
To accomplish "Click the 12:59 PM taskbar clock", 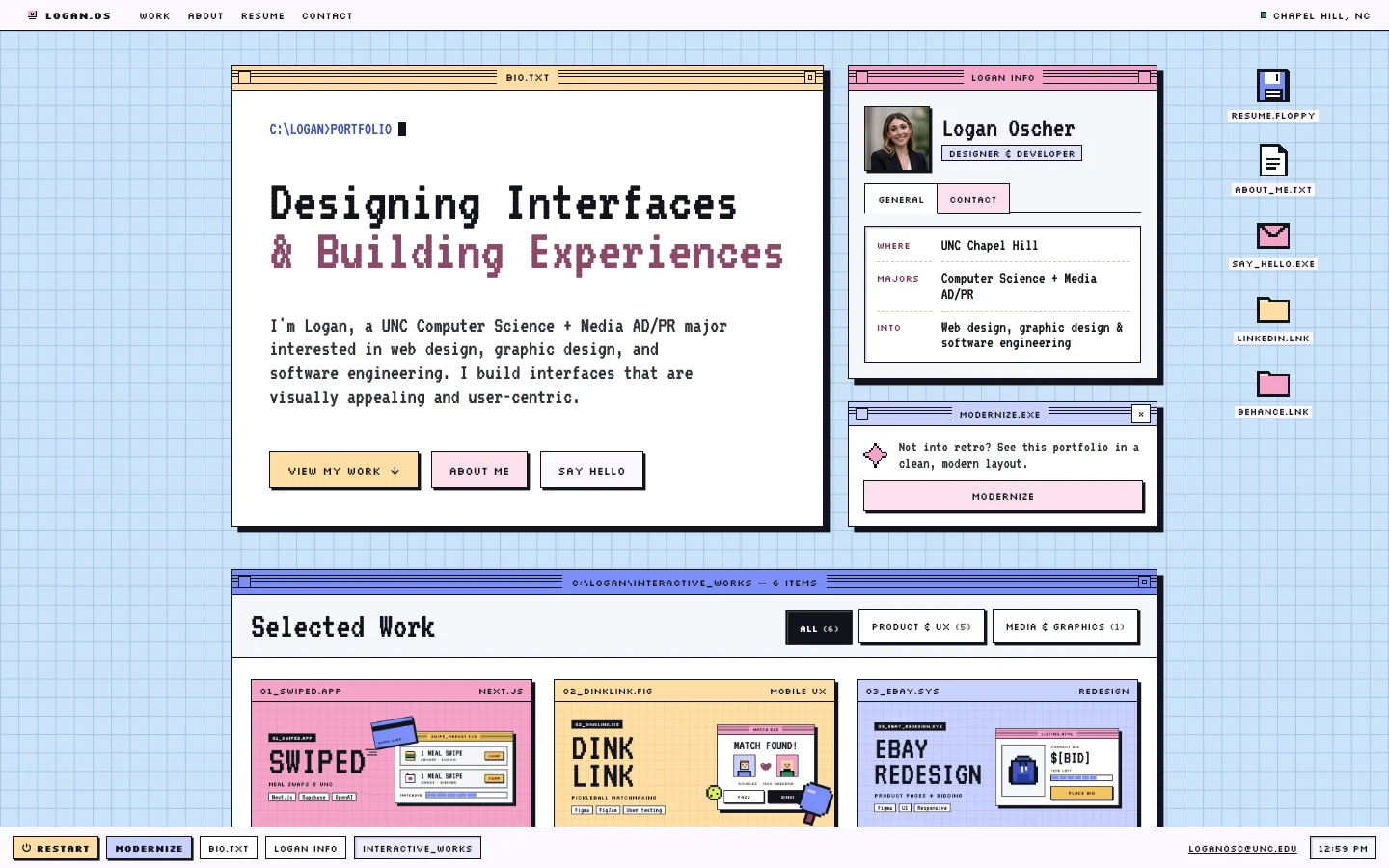I will tap(1343, 848).
